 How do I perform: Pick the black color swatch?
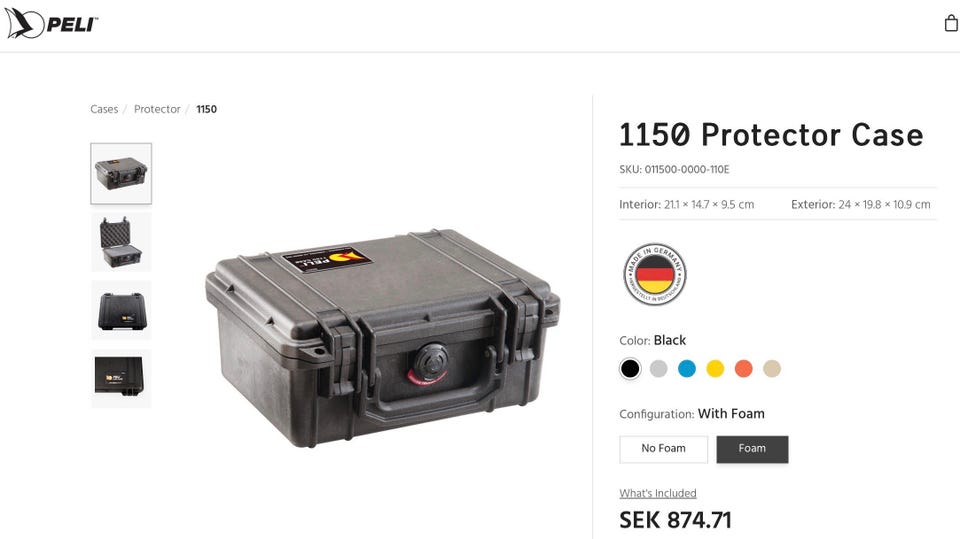point(629,369)
